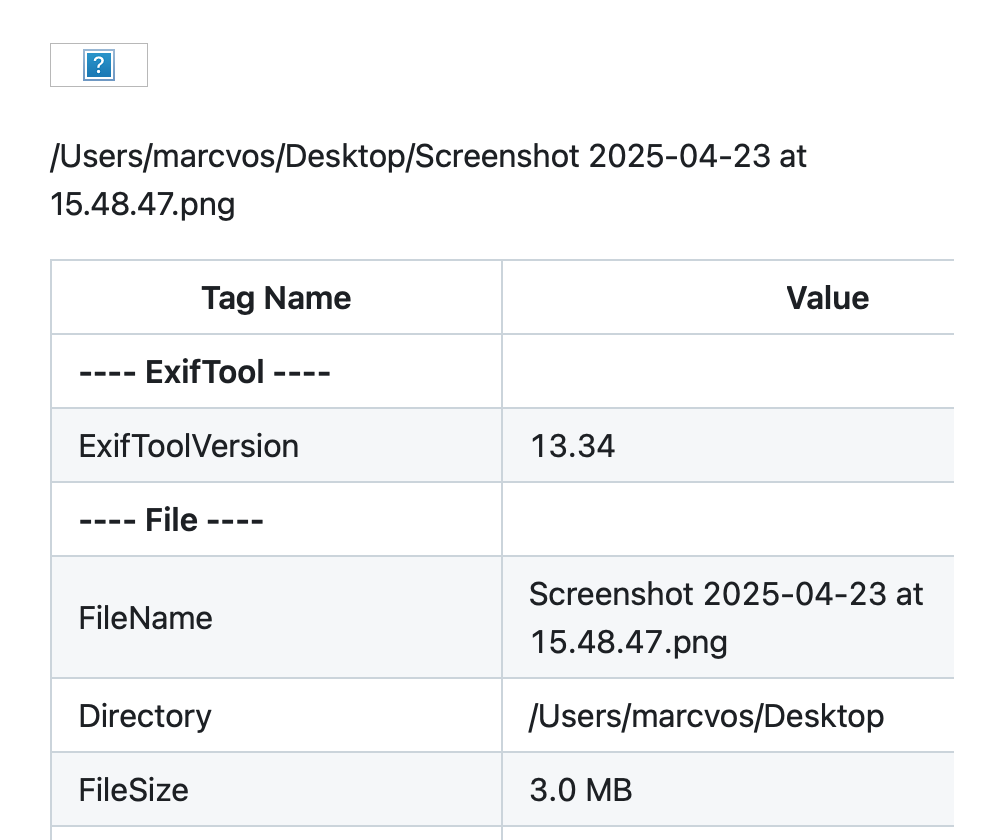Click the 15.48.47.png text in the path heading
The height and width of the screenshot is (840, 1000).
[142, 205]
